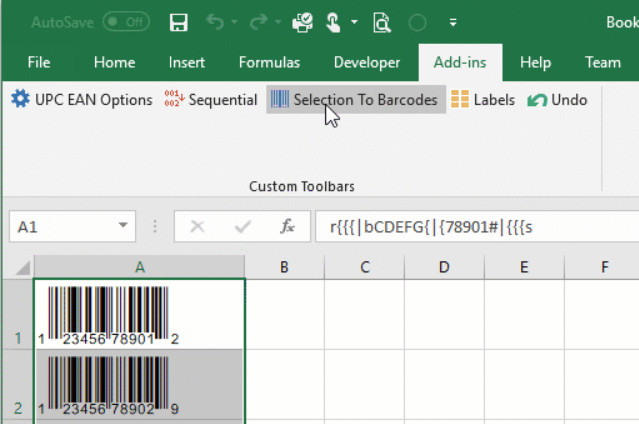Image resolution: width=639 pixels, height=424 pixels.
Task: Click the Cancel X in formula bar
Action: 198,227
